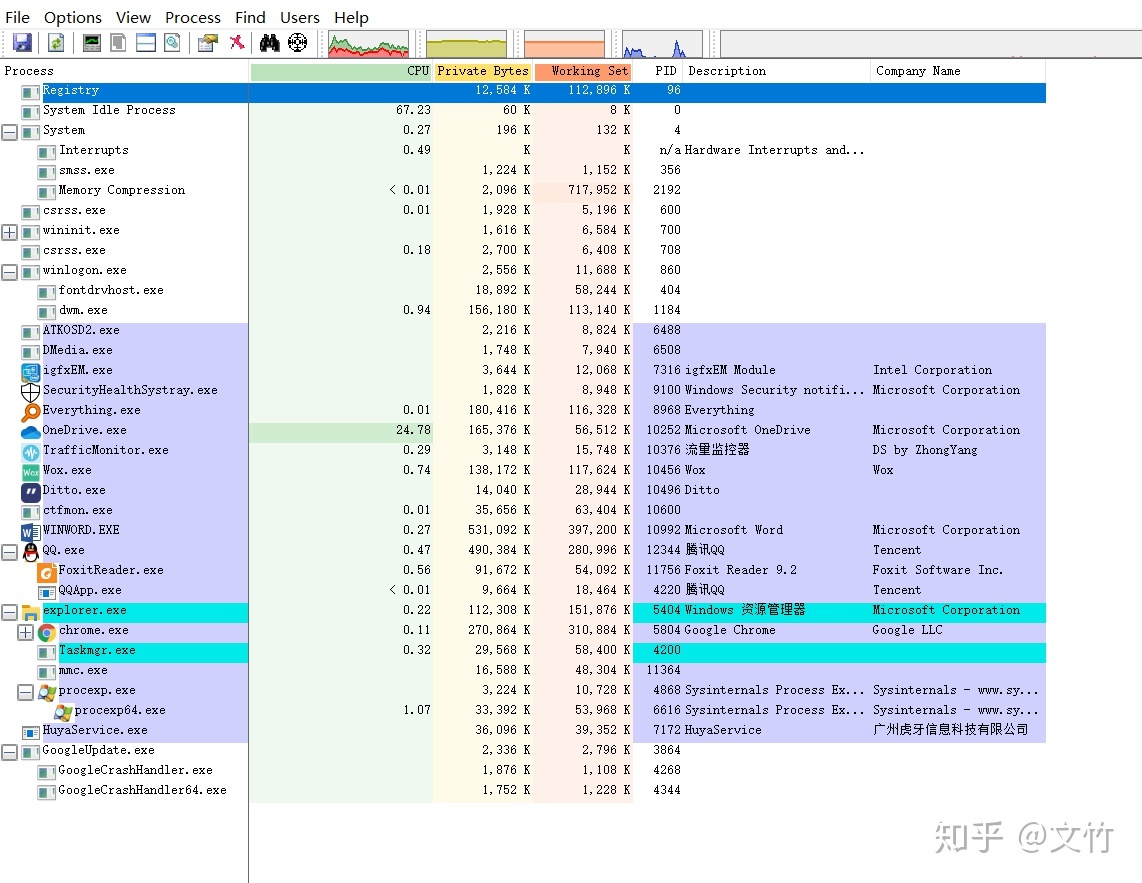The image size is (1142, 883).
Task: Click the QQ.exe penguin icon
Action: [31, 552]
